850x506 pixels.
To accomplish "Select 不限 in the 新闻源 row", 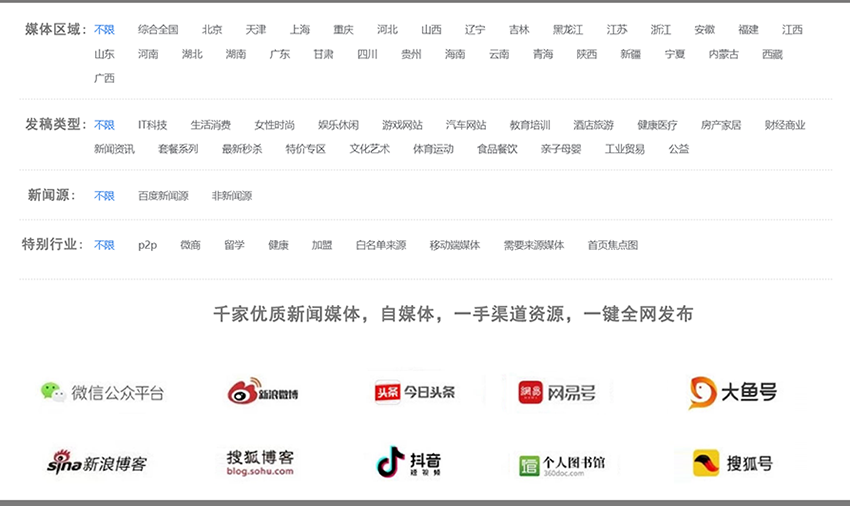I will (104, 195).
